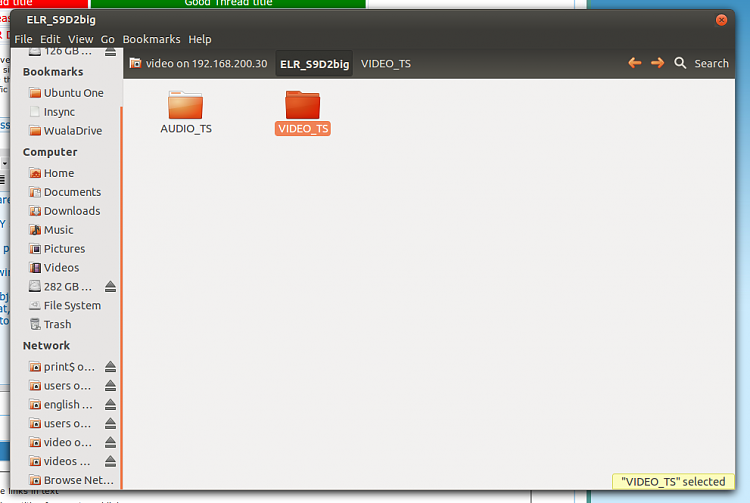Screen dimensions: 750x503
Task: Eject the video o… network share
Action: [110, 442]
